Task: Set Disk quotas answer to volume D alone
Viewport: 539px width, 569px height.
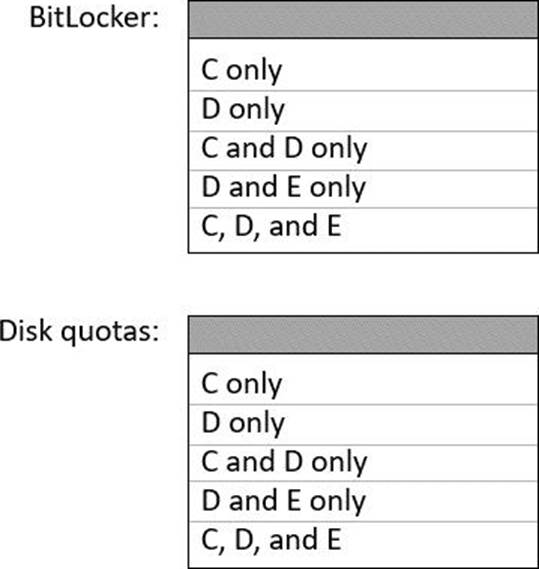Action: pos(363,424)
